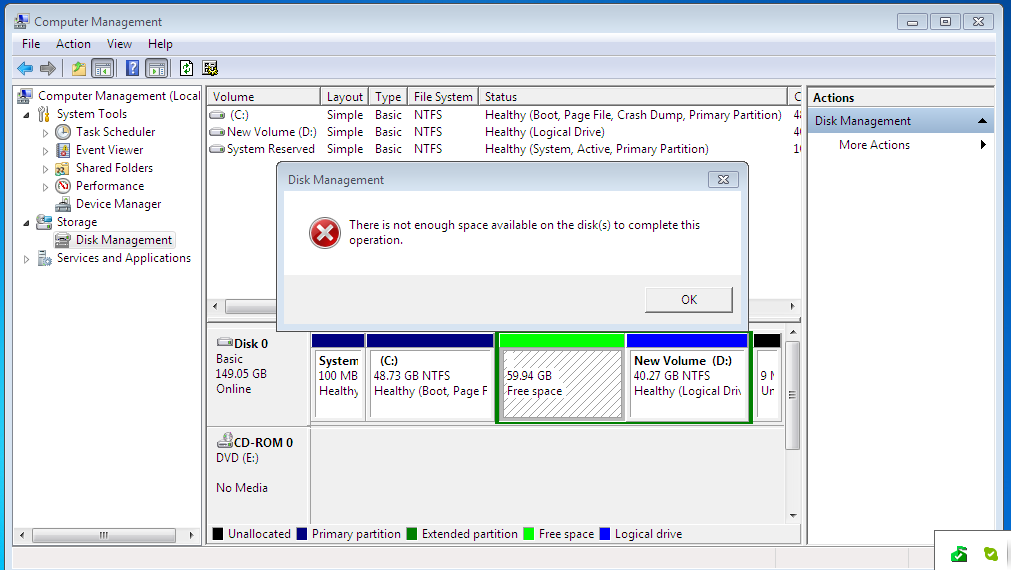
Task: Sort by the Layout column header
Action: [x=344, y=97]
